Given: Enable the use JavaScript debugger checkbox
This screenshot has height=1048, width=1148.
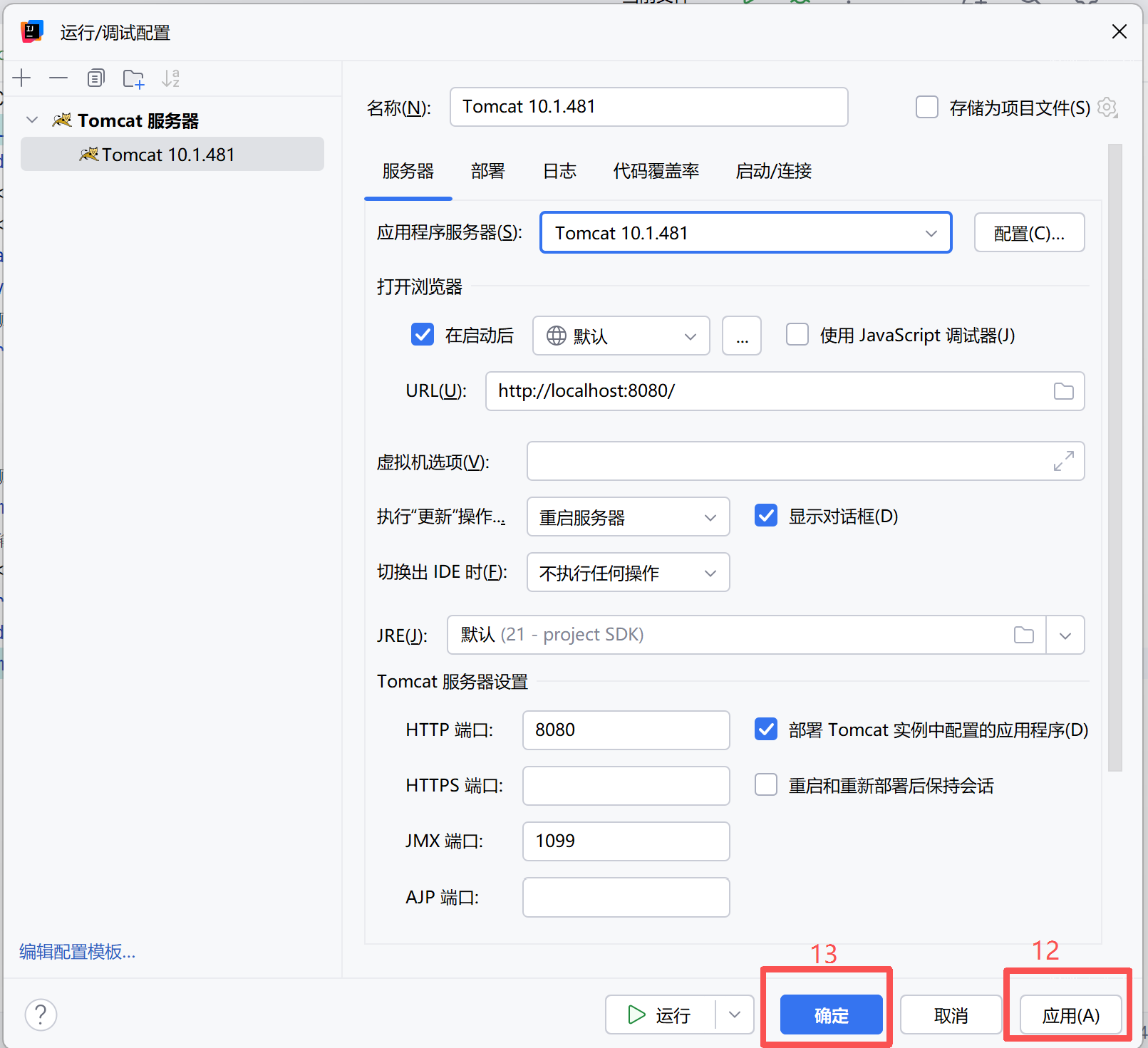Looking at the screenshot, I should pos(797,335).
